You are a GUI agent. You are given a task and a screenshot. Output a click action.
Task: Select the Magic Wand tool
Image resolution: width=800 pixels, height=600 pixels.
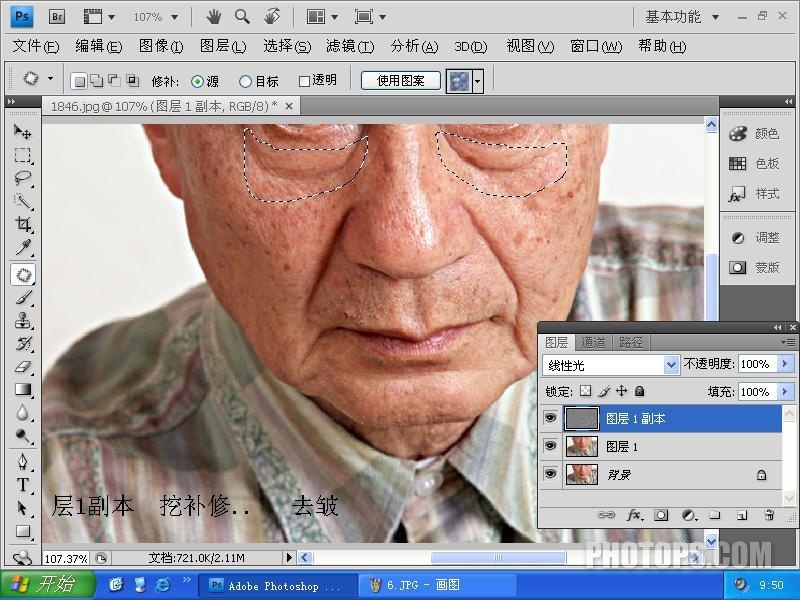pyautogui.click(x=22, y=201)
